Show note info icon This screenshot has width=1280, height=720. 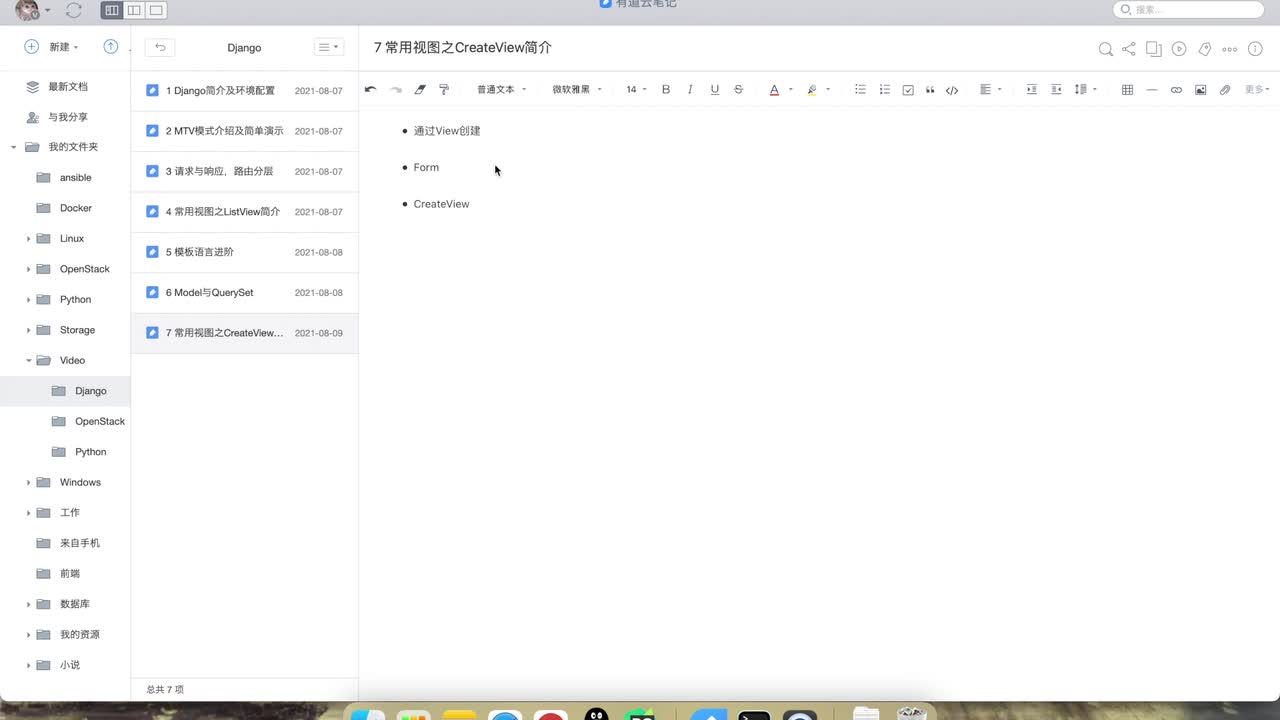click(x=1256, y=48)
